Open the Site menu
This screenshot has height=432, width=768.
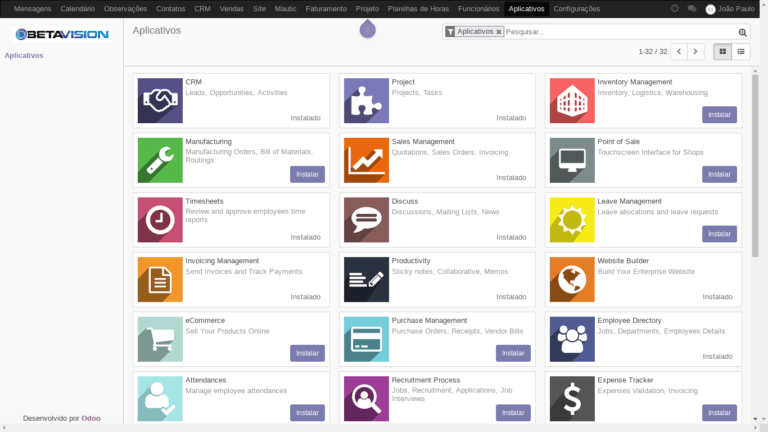pyautogui.click(x=259, y=9)
